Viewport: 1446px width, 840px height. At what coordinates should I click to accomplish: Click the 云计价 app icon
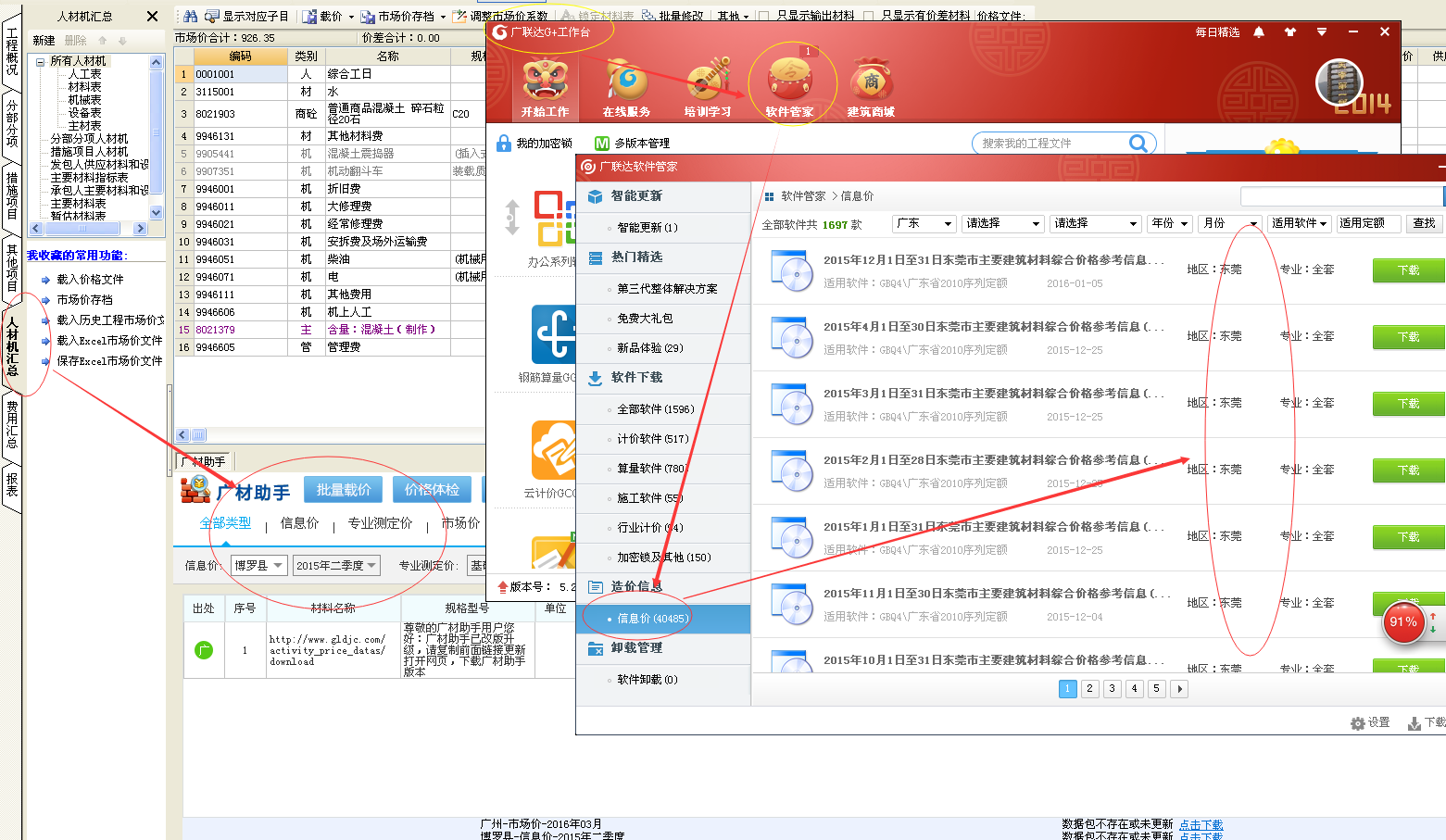[554, 450]
